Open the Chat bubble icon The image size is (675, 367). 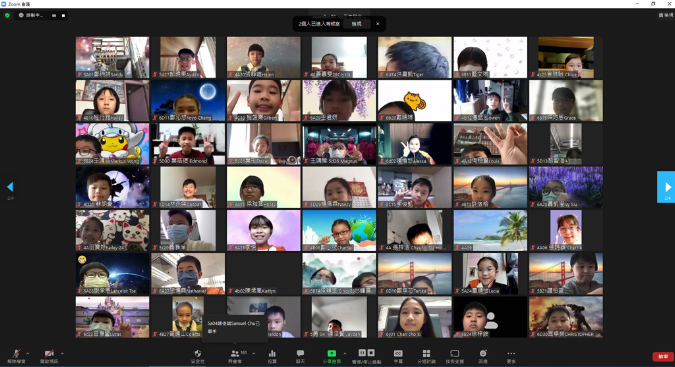click(300, 356)
